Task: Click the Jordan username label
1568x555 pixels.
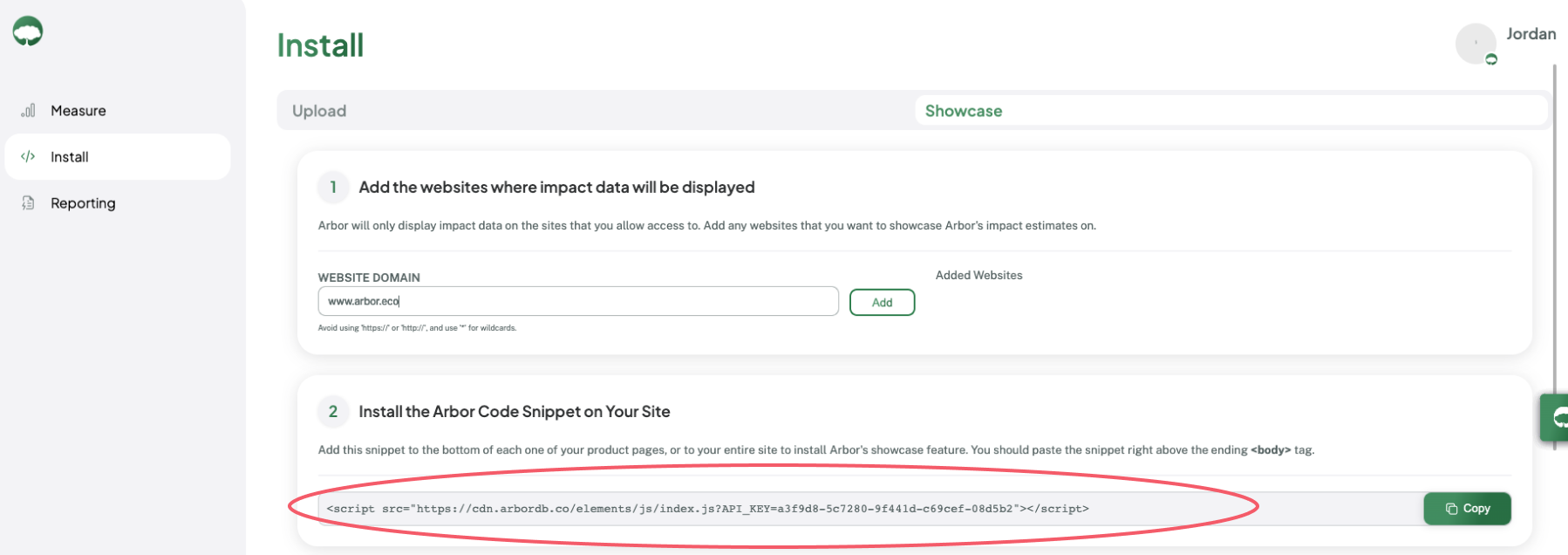Action: [1531, 34]
